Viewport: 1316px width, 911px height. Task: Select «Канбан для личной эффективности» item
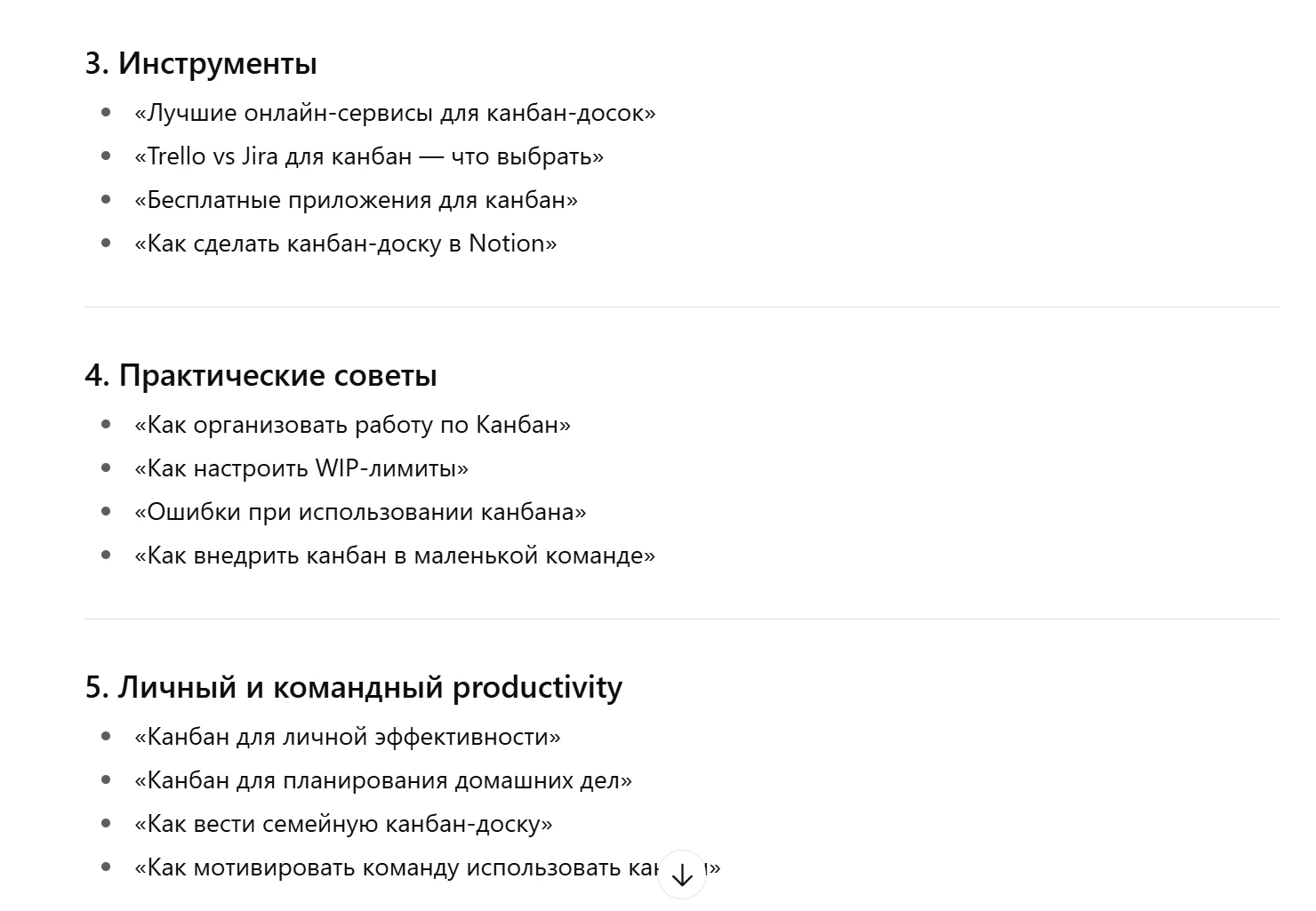(x=347, y=737)
